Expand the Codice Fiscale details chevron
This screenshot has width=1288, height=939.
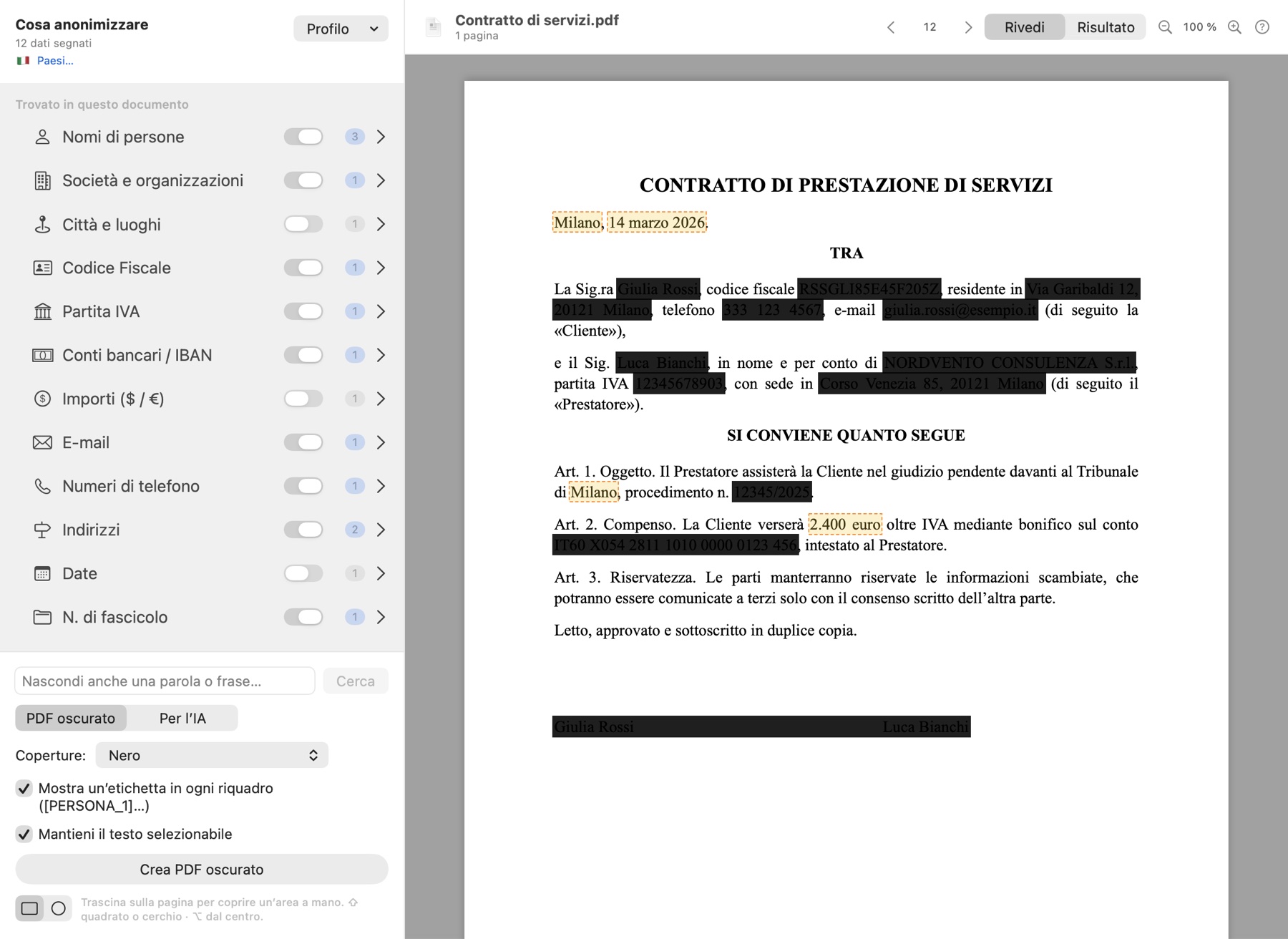[x=381, y=268]
